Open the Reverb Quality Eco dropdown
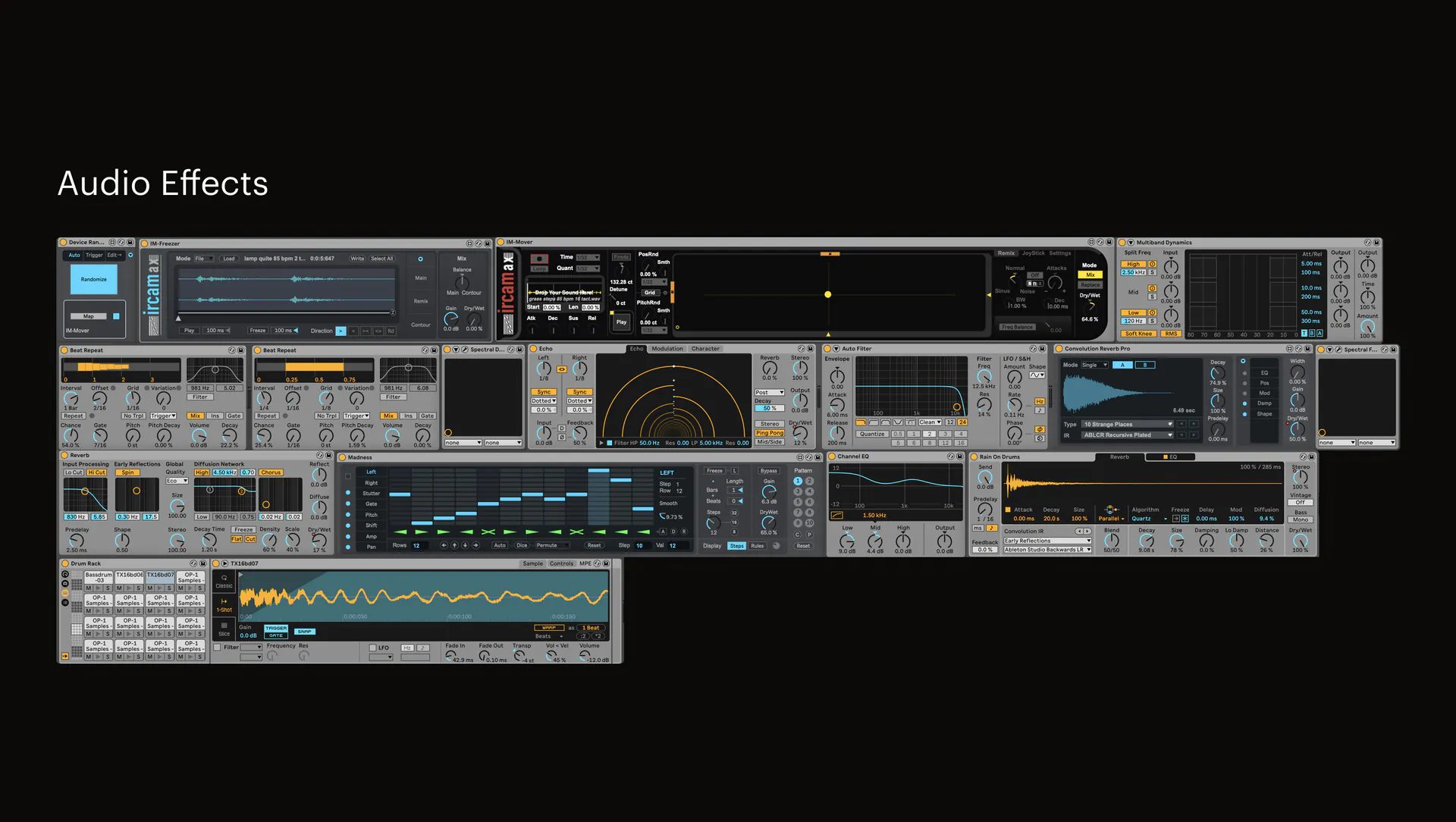The height and width of the screenshot is (822, 1456). coord(177,481)
